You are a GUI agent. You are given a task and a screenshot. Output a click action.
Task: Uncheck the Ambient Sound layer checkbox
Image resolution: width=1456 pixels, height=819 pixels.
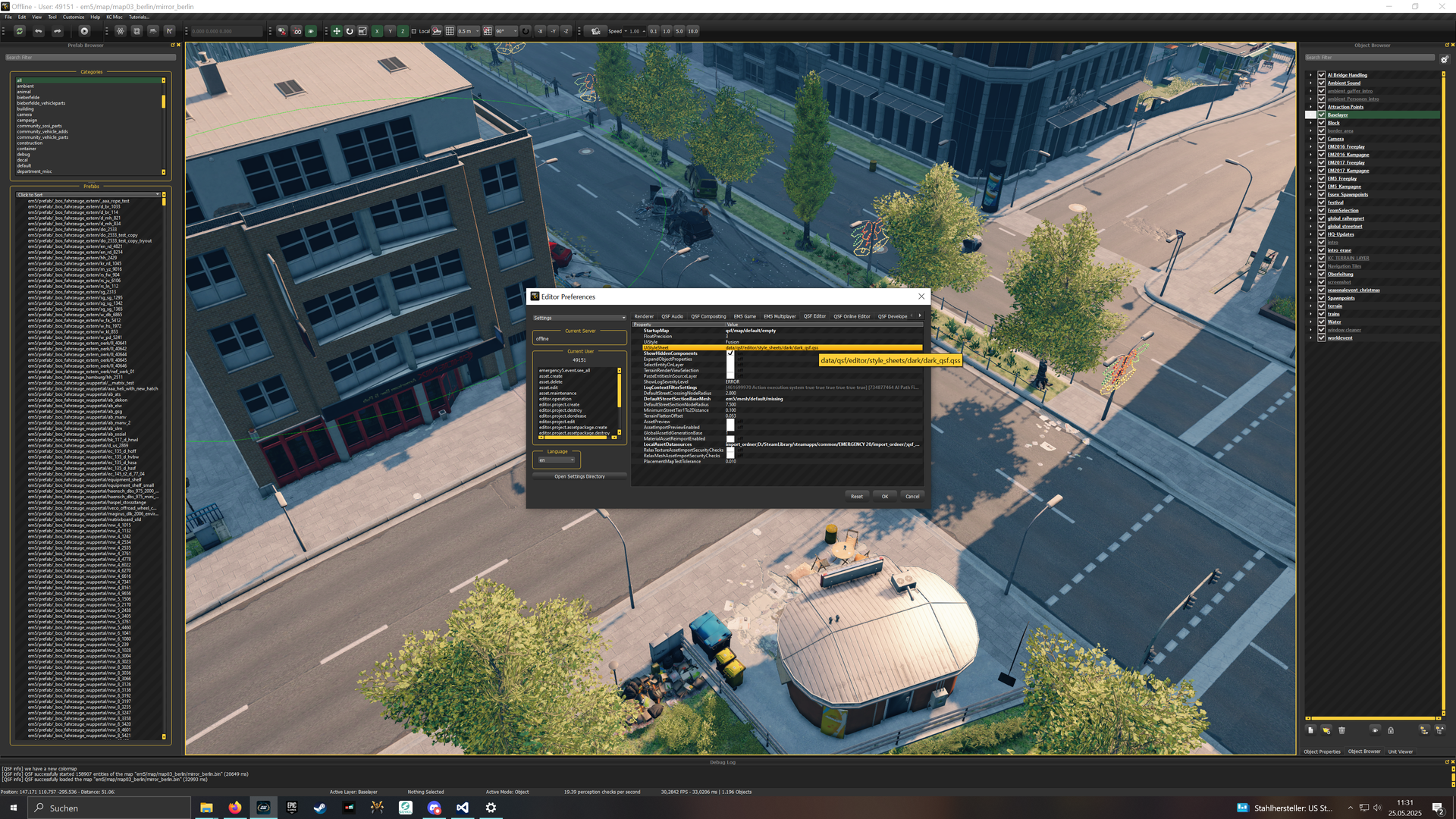click(x=1321, y=83)
